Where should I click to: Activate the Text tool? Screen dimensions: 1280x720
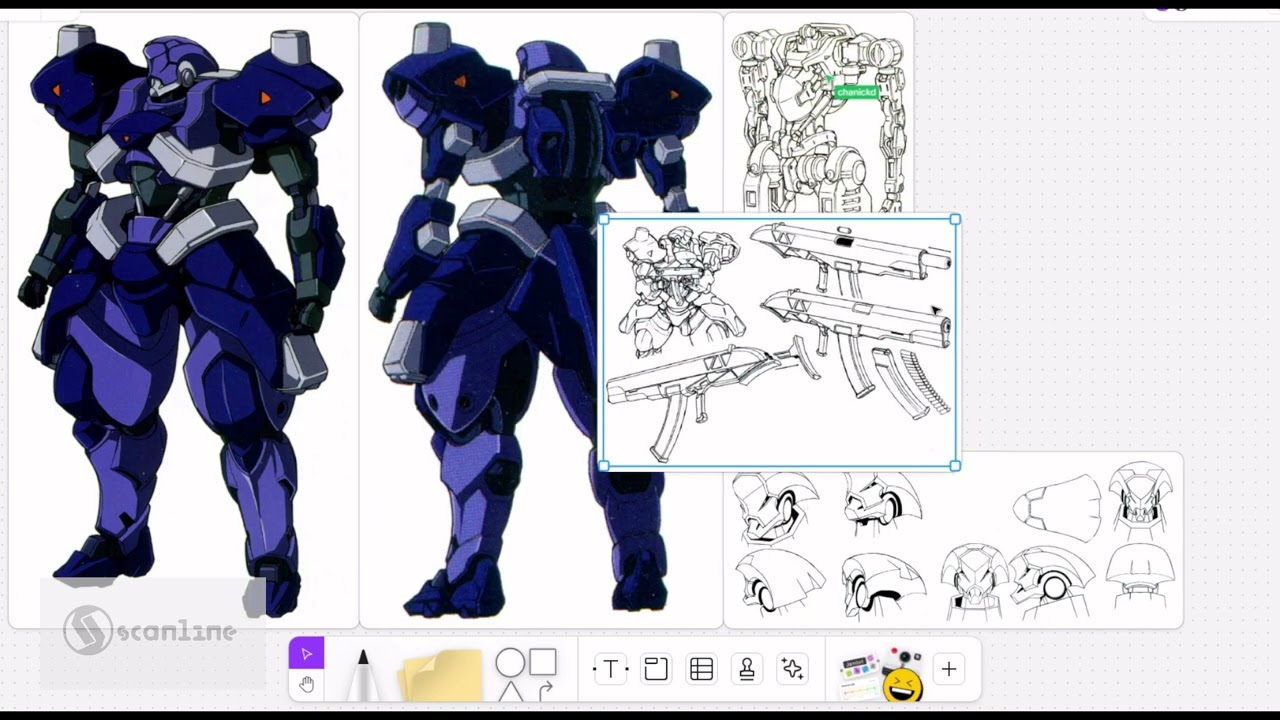[x=610, y=669]
